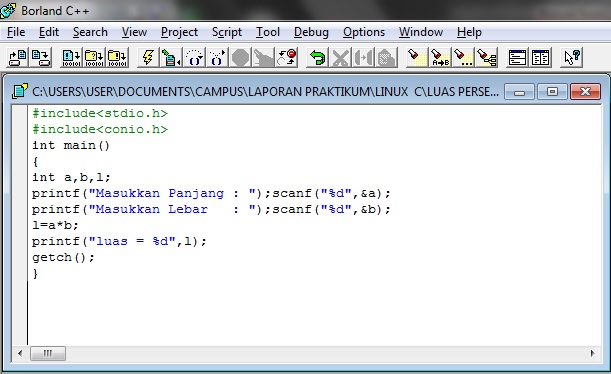Image resolution: width=611 pixels, height=374 pixels.
Task: Open the Options menu
Action: (364, 32)
